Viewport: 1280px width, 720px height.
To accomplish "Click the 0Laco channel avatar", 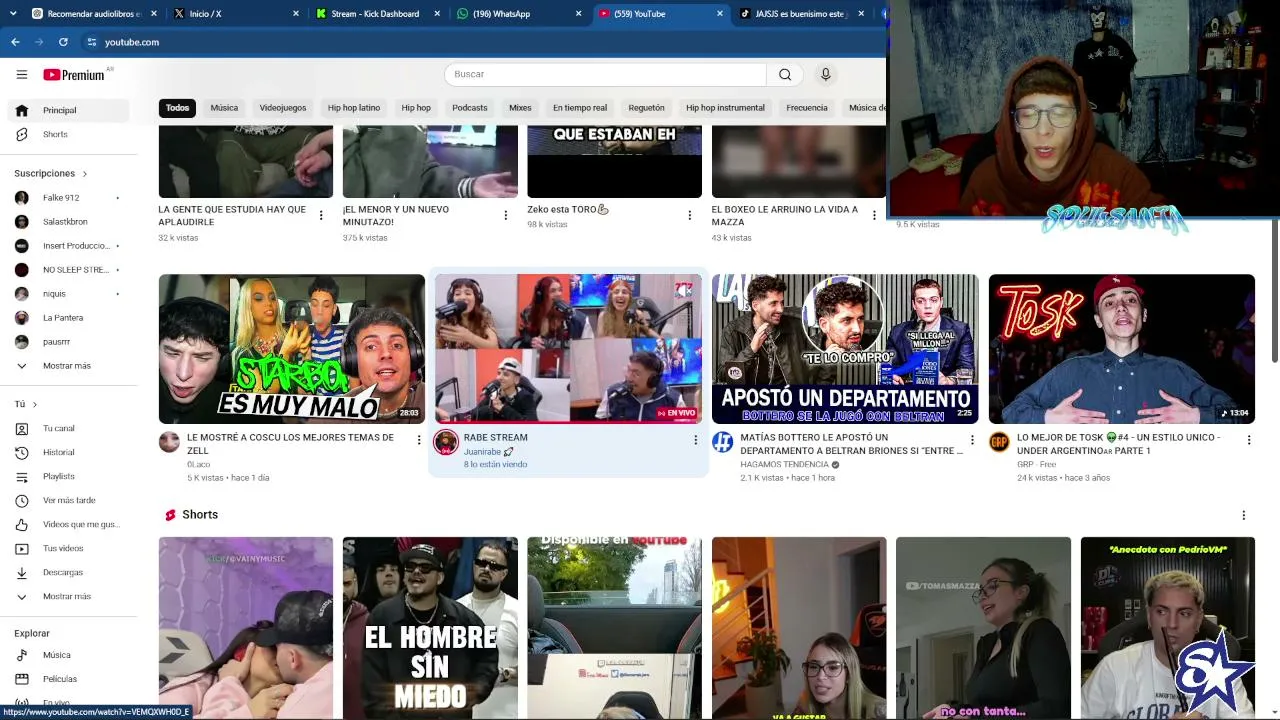I will click(169, 442).
